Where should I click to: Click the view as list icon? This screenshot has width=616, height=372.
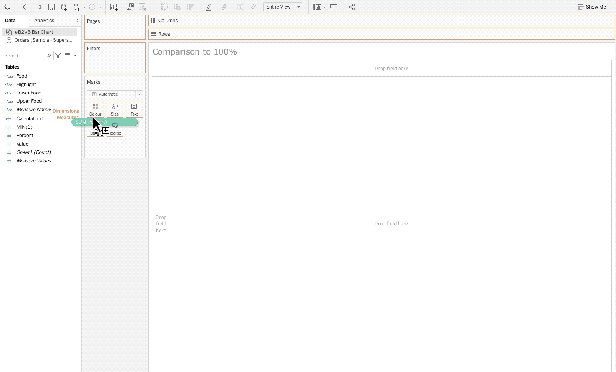[67, 55]
